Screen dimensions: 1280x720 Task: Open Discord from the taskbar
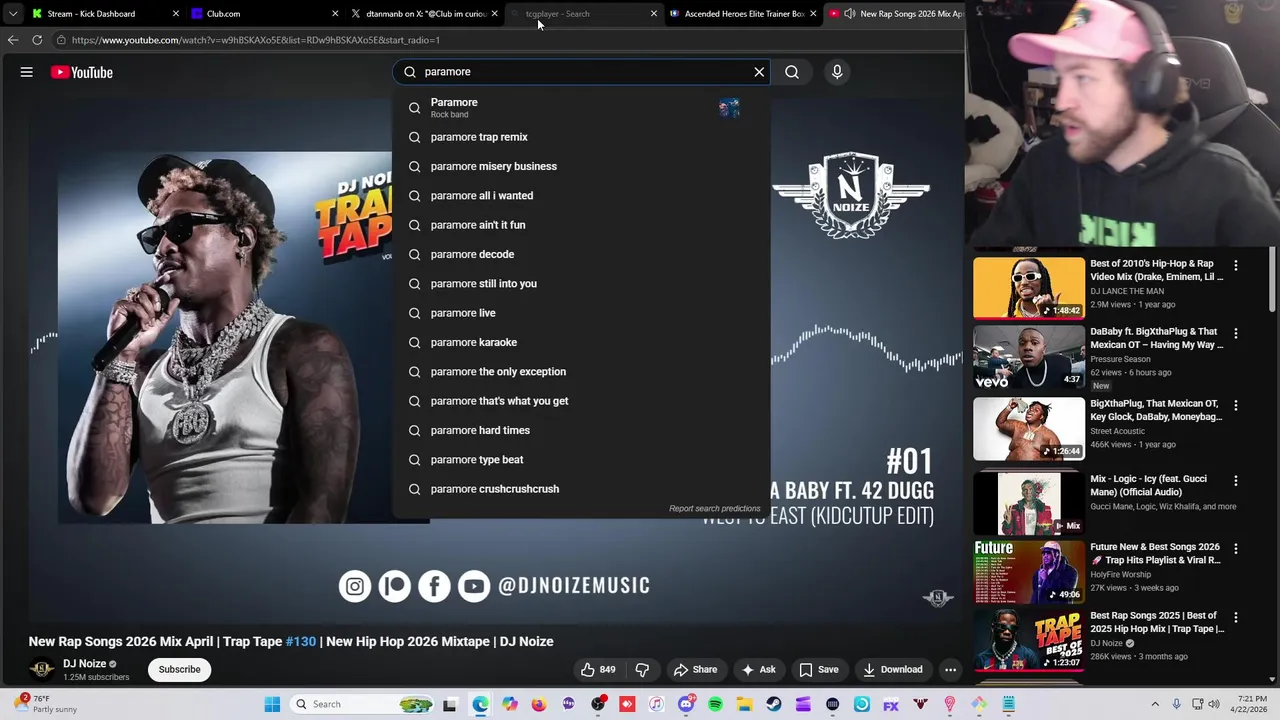click(686, 704)
